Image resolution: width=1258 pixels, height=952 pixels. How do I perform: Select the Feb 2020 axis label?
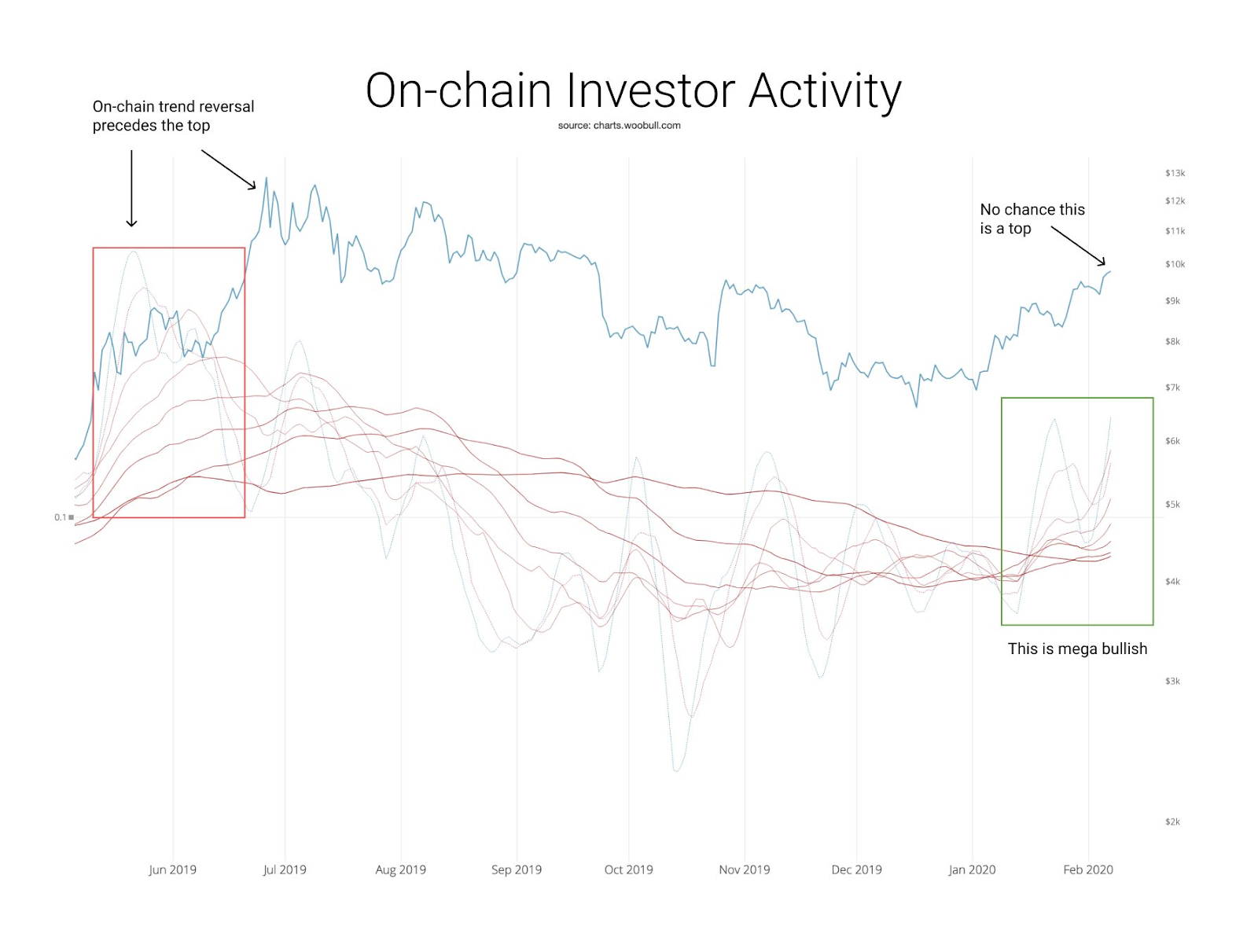click(1088, 869)
